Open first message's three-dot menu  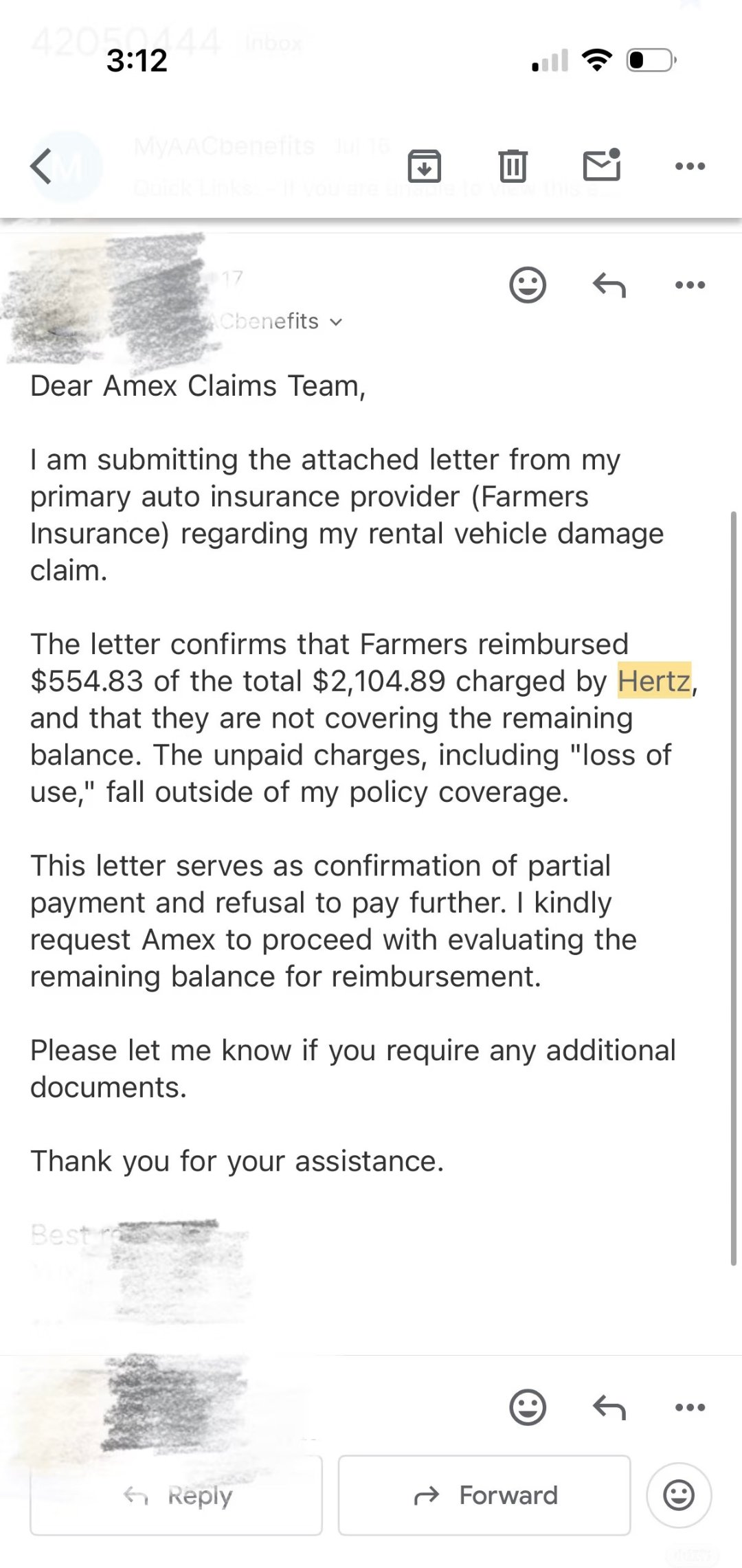tap(690, 284)
